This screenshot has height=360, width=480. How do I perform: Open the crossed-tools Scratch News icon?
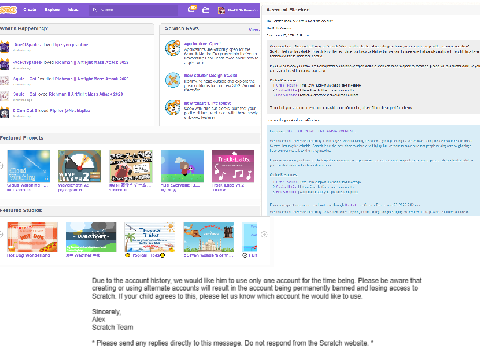tap(172, 80)
